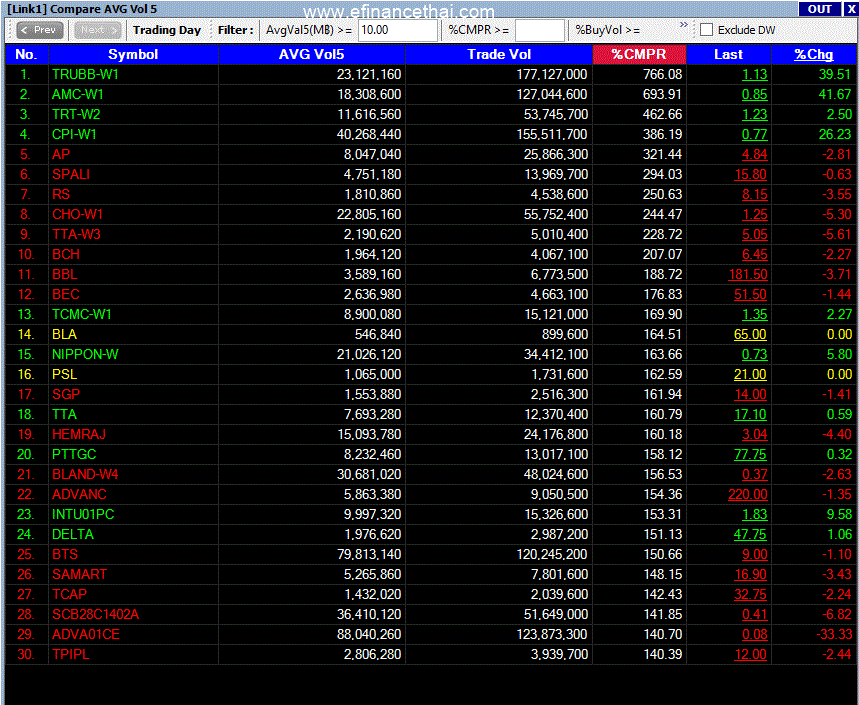Image resolution: width=859 pixels, height=705 pixels.
Task: Go back with the Prev button
Action: (x=39, y=30)
